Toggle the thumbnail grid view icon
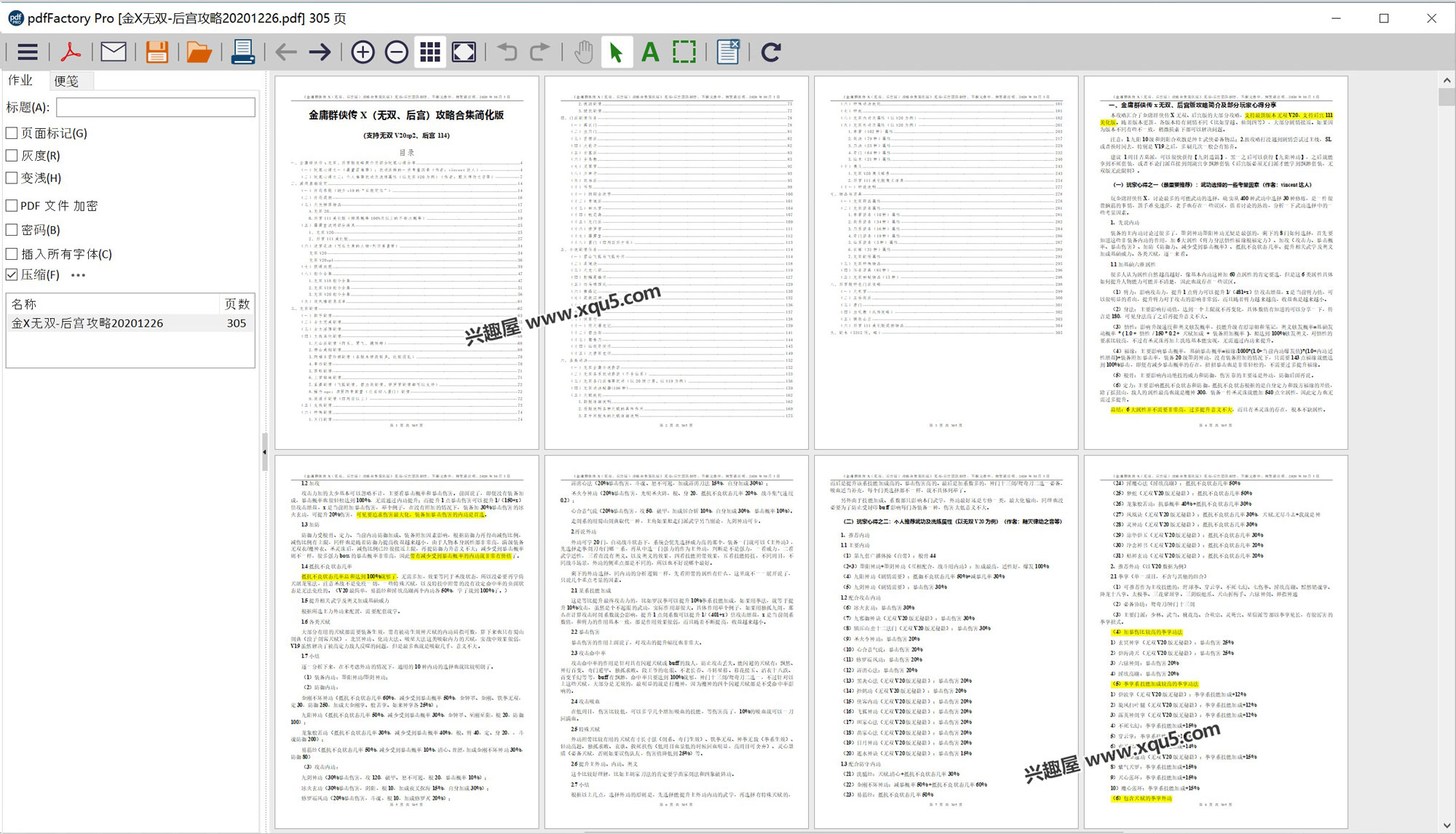This screenshot has width=1456, height=834. point(430,52)
